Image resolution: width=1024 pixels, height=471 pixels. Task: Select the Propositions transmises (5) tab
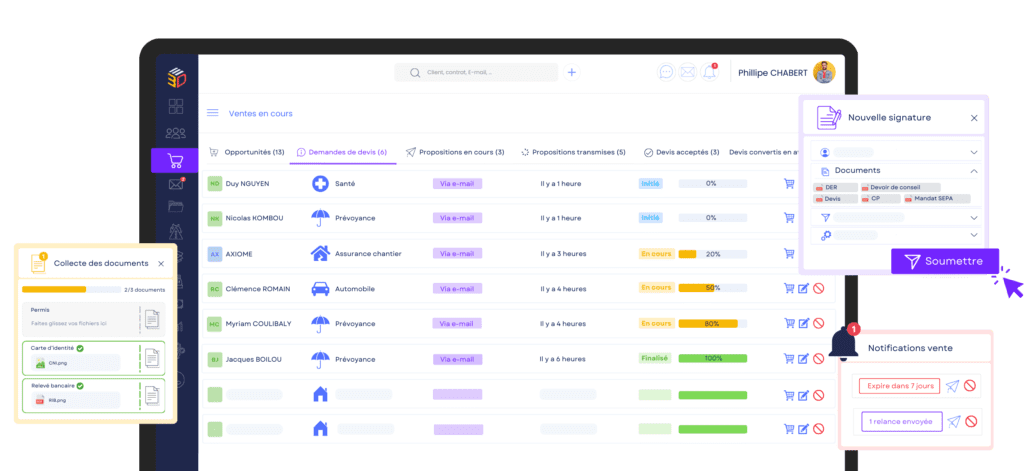[574, 152]
